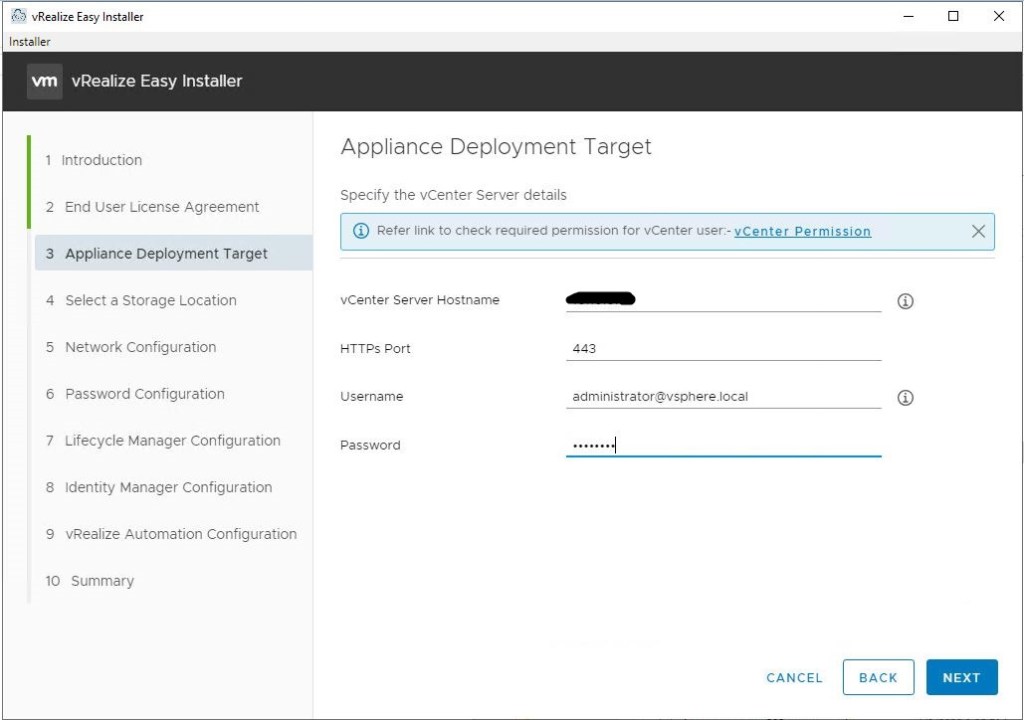Screen dimensions: 1024x720
Task: Click info icon next to vCenter Server Hostname
Action: (905, 301)
